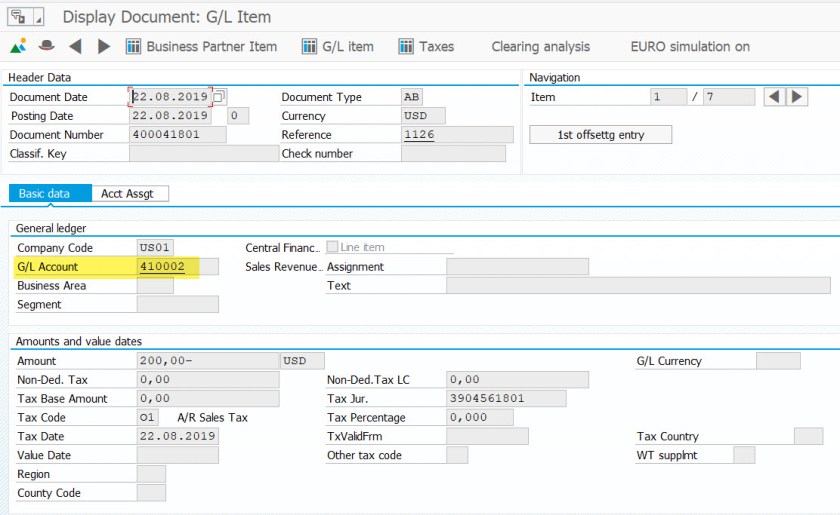Click the Tax Date field
Viewport: 840px width, 515px height.
pos(177,436)
